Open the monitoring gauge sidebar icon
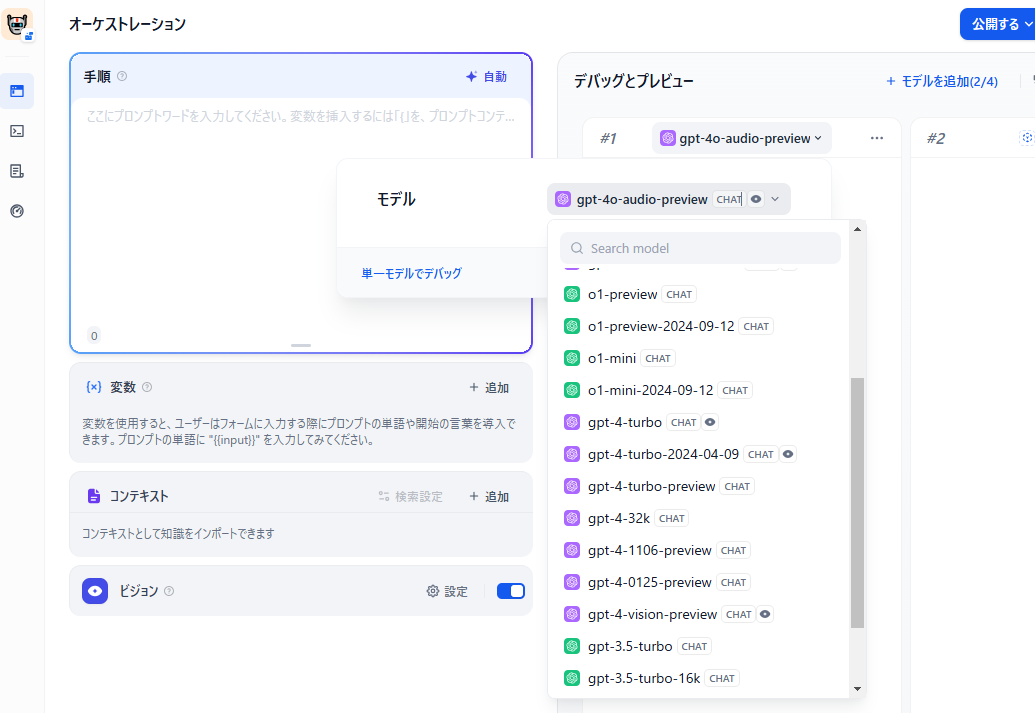 (x=17, y=211)
